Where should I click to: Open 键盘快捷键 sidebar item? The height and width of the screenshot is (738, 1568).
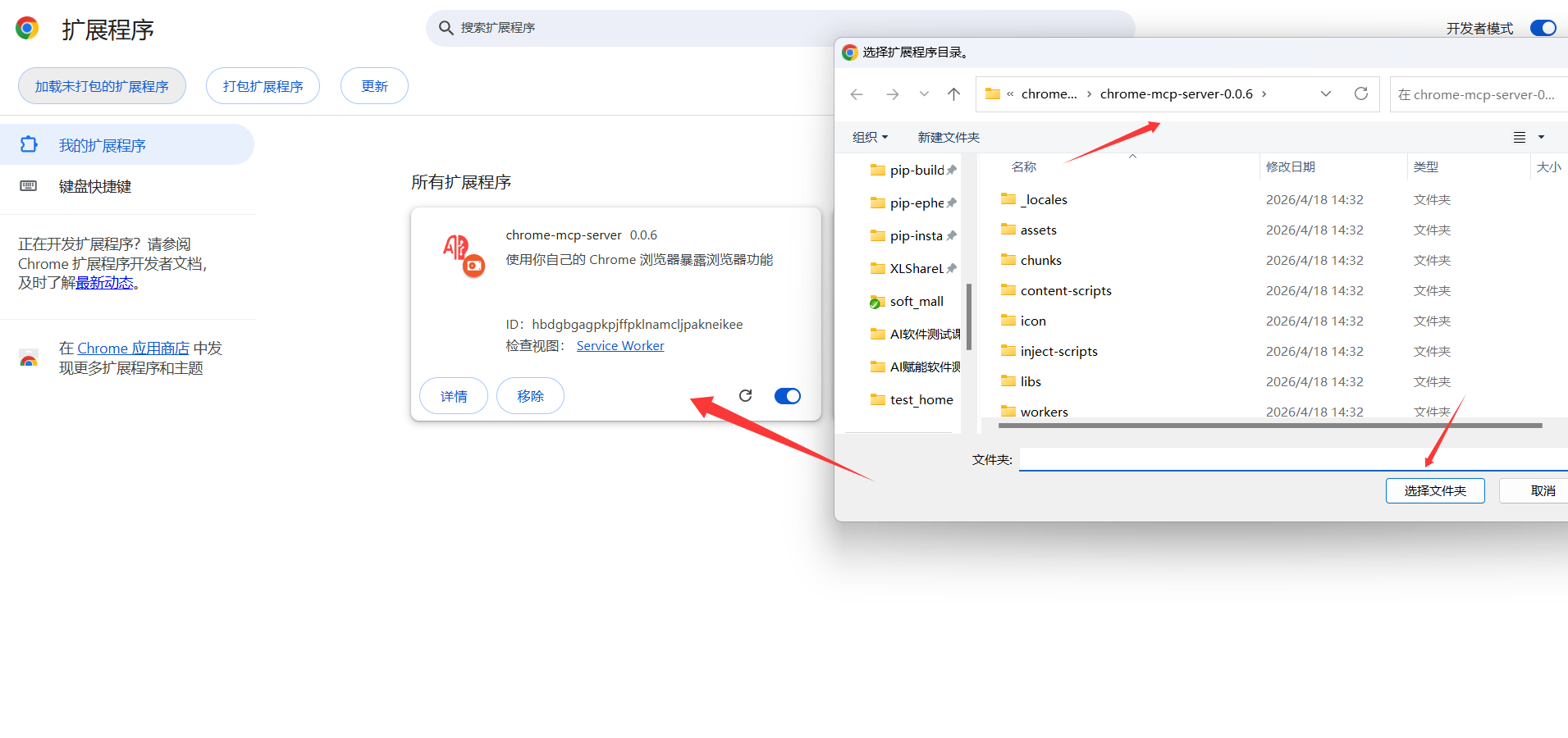(127, 186)
